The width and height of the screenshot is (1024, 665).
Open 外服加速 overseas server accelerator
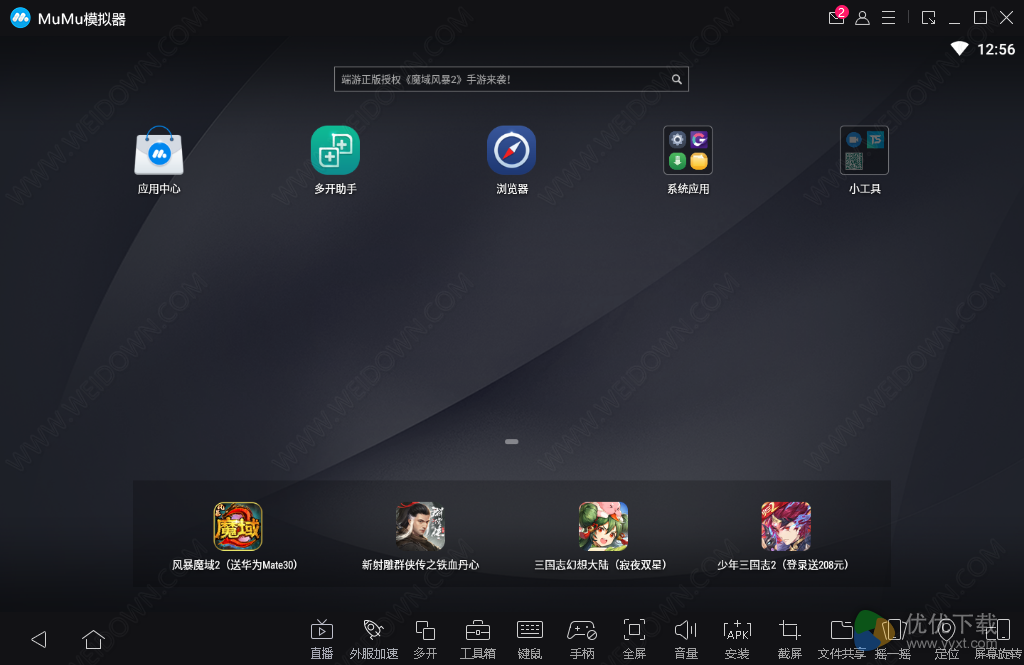click(374, 640)
